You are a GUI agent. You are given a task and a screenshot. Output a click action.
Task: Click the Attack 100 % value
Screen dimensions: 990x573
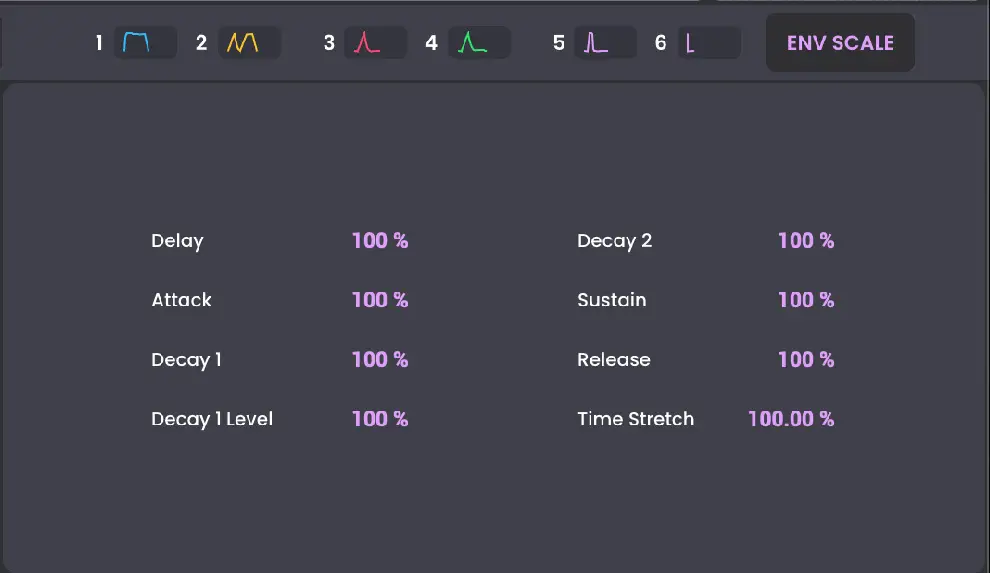(380, 300)
